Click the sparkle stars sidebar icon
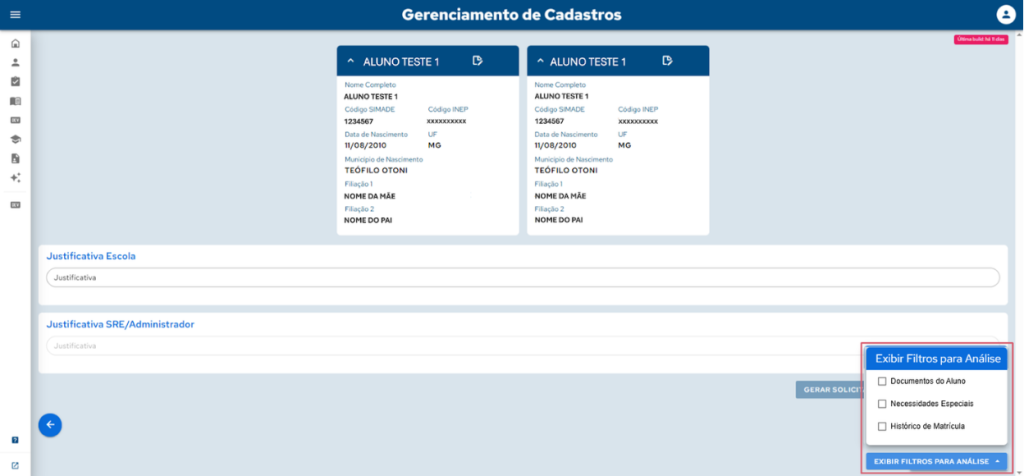The height and width of the screenshot is (476, 1024). point(15,177)
